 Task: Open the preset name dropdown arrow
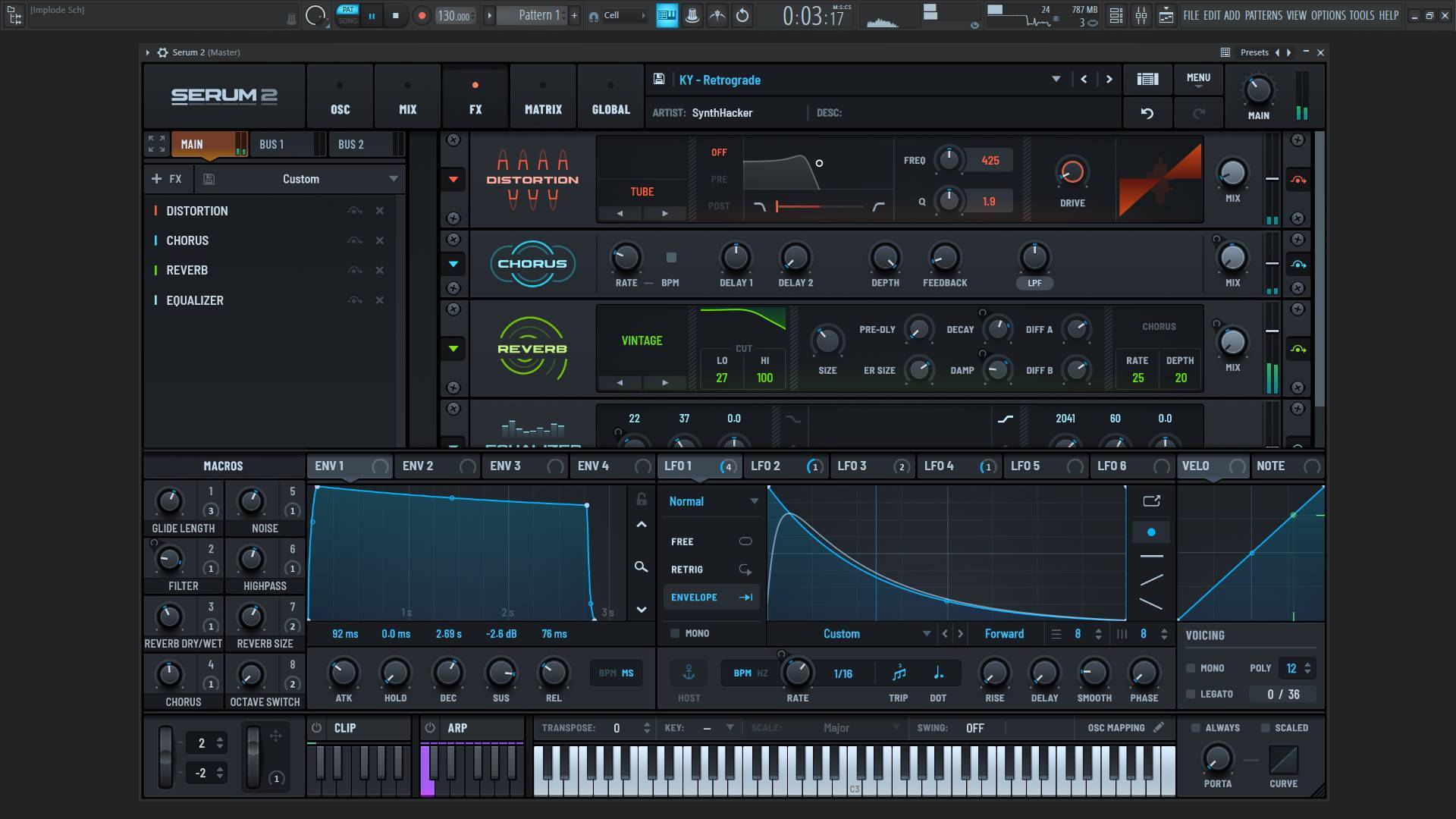1056,79
